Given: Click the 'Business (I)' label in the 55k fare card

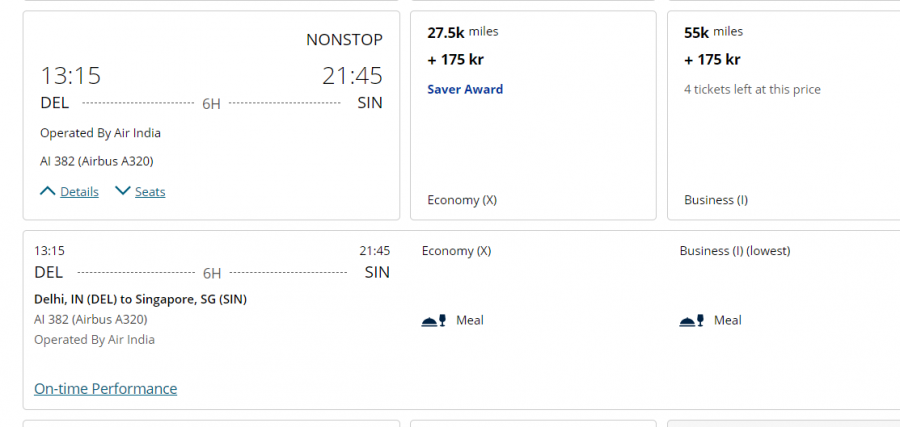Looking at the screenshot, I should [716, 199].
